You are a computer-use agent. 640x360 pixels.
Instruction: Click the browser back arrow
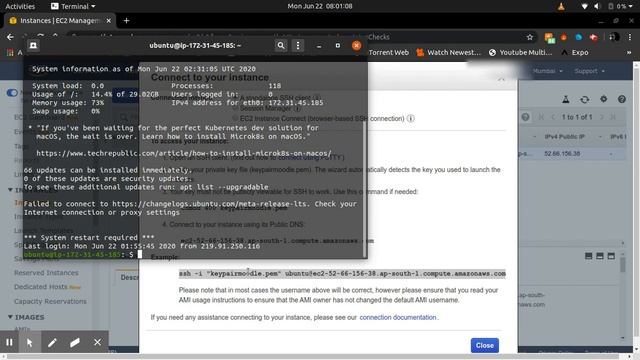[x=10, y=37]
